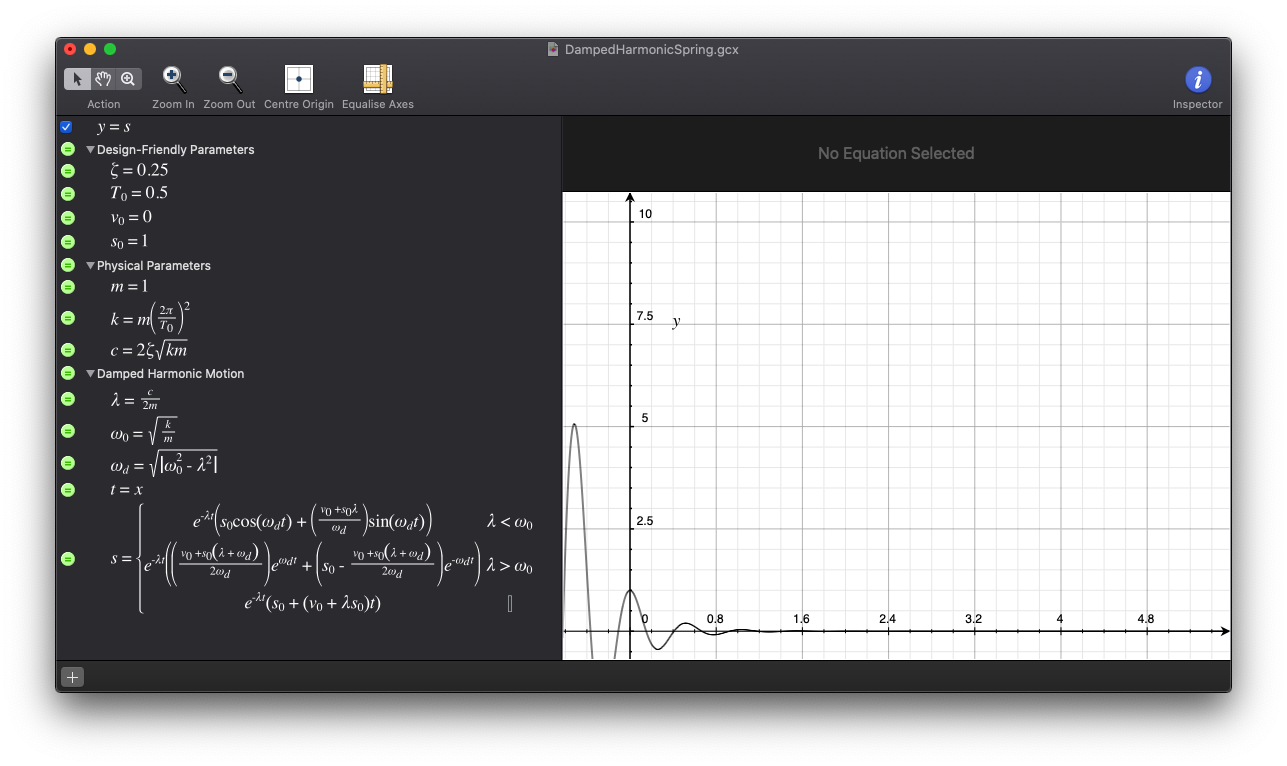Screen dimensions: 1287x766
Task: Click the Equalise Axes icon
Action: [378, 79]
